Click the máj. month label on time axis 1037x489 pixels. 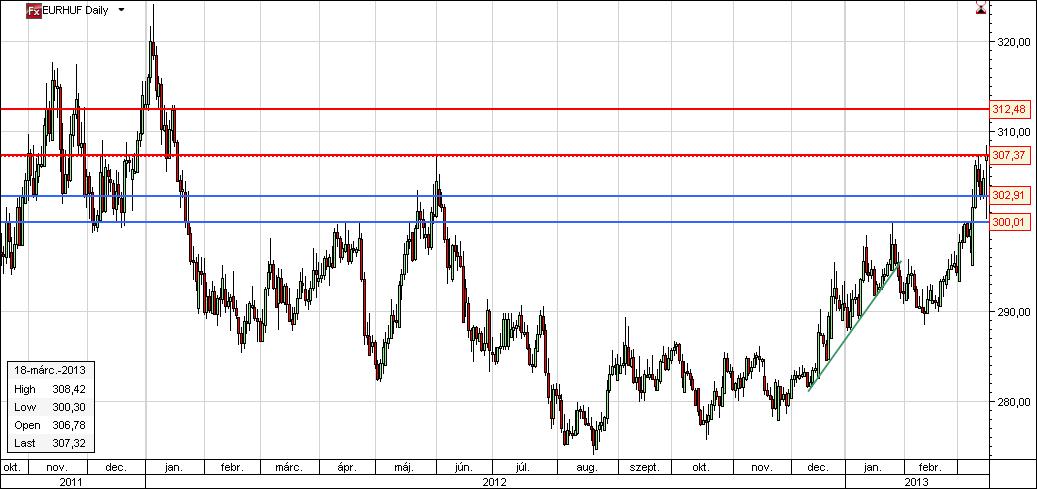click(403, 467)
